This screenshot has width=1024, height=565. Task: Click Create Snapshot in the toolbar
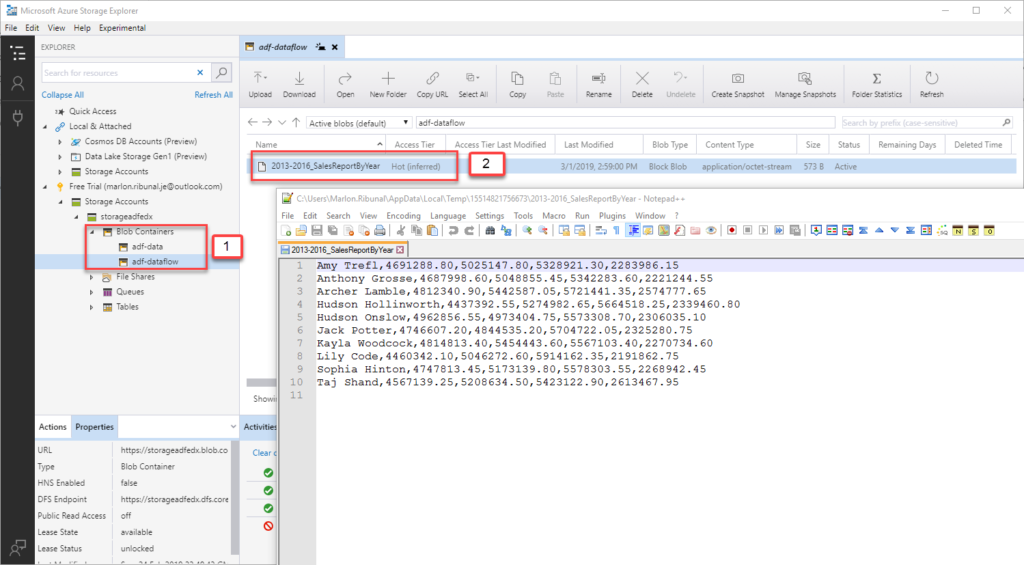[x=737, y=85]
